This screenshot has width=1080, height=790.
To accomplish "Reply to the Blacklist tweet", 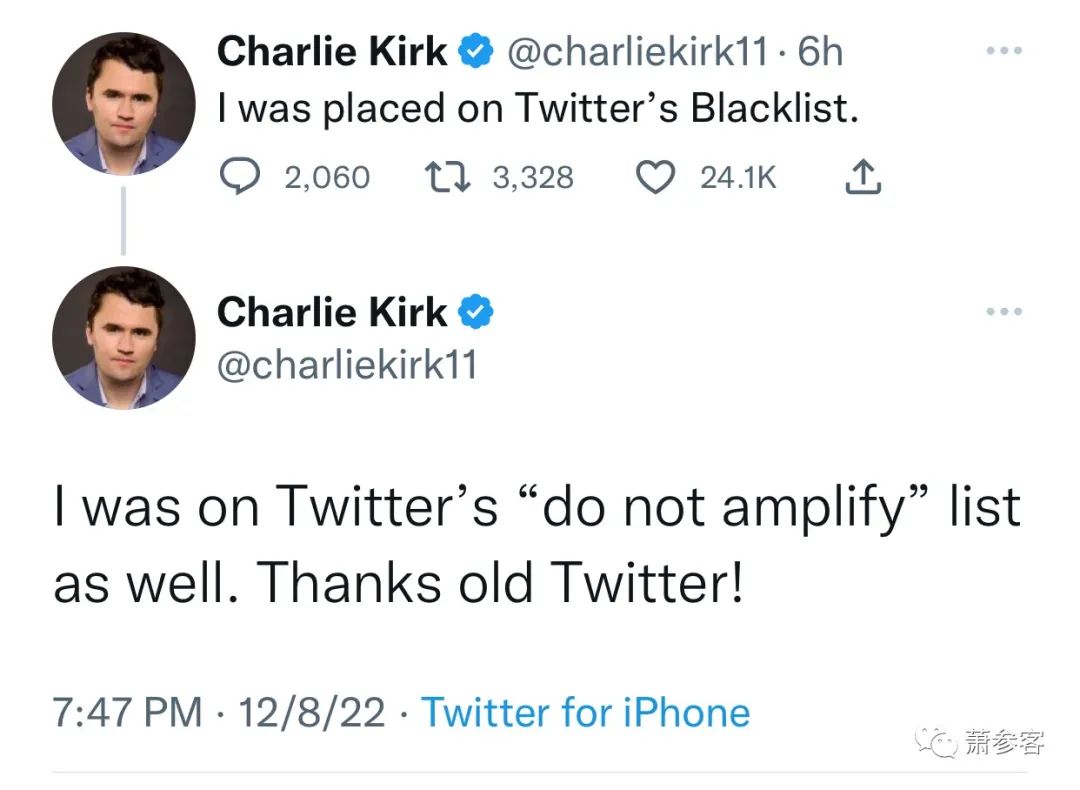I will (x=238, y=178).
